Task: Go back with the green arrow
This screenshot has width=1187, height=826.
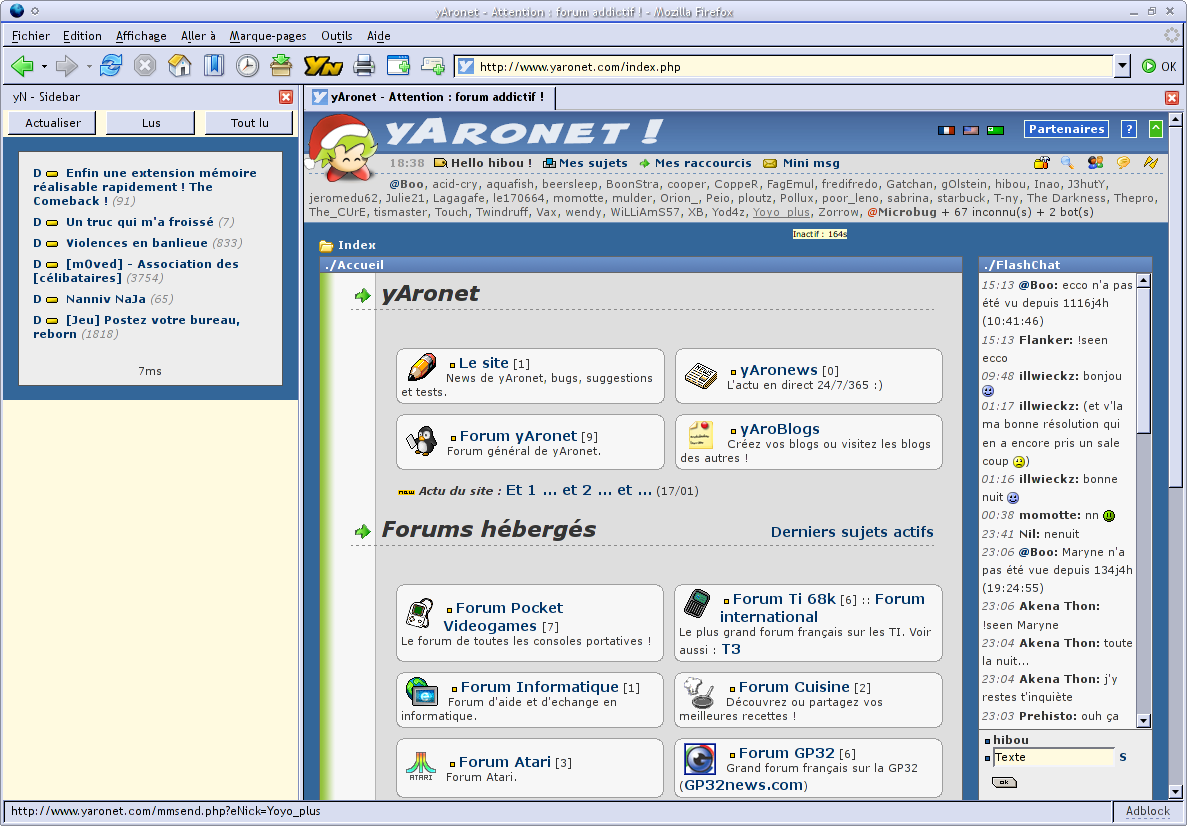Action: [22, 67]
